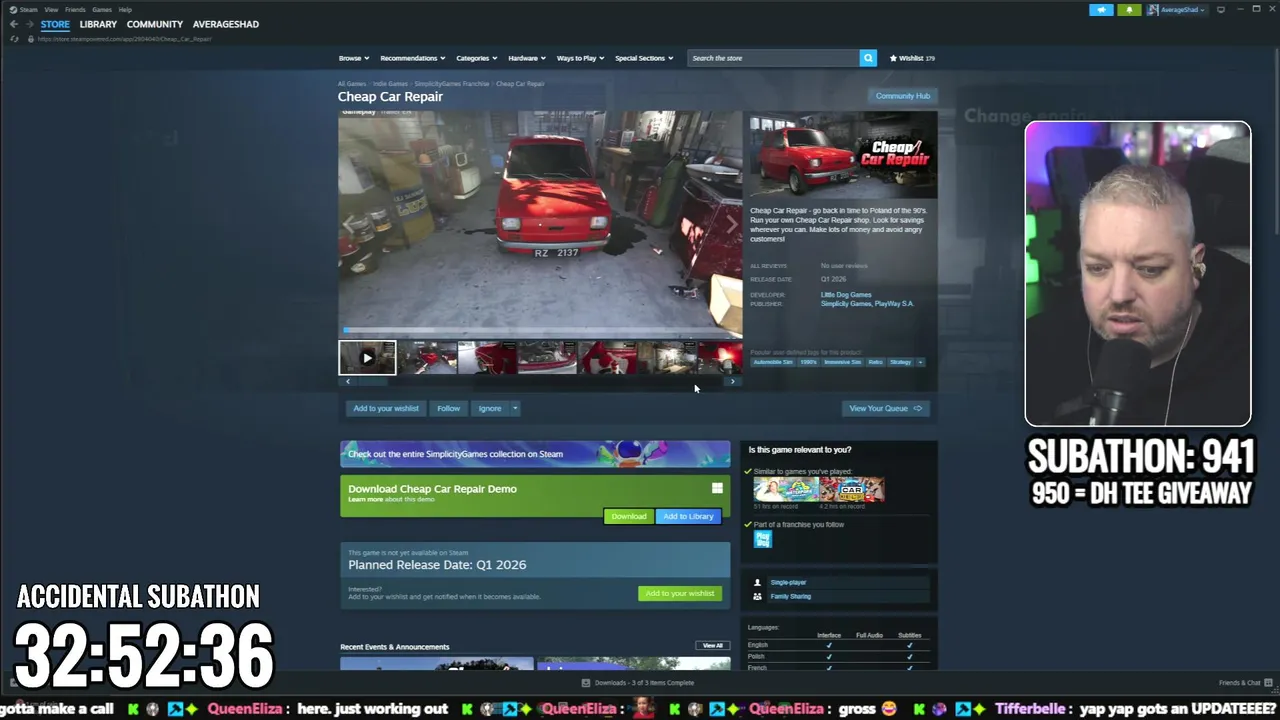Open the Car similar-game thumbnail

[x=852, y=489]
